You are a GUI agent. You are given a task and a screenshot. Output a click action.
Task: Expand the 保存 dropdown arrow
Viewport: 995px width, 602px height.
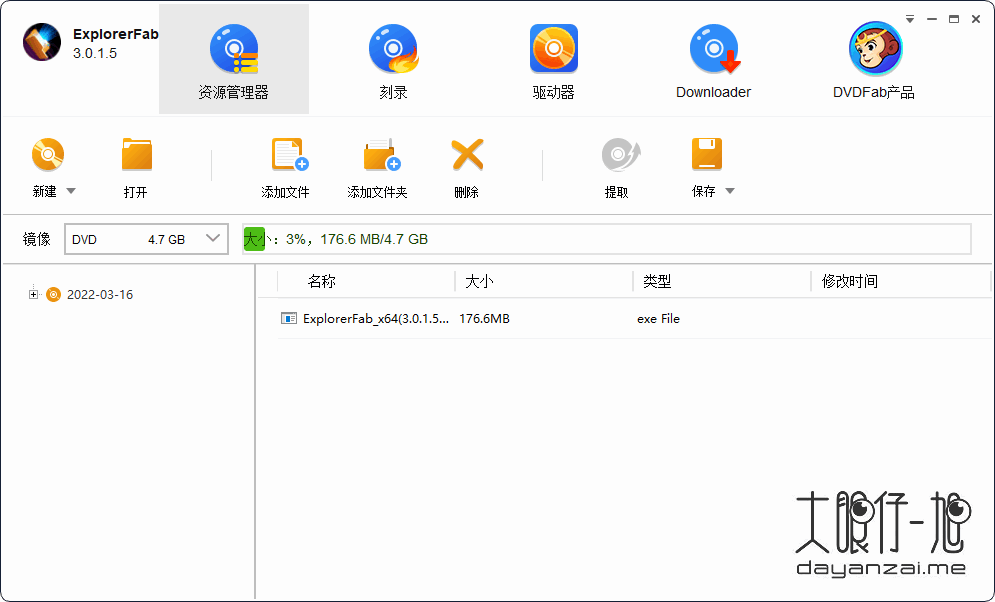[730, 191]
